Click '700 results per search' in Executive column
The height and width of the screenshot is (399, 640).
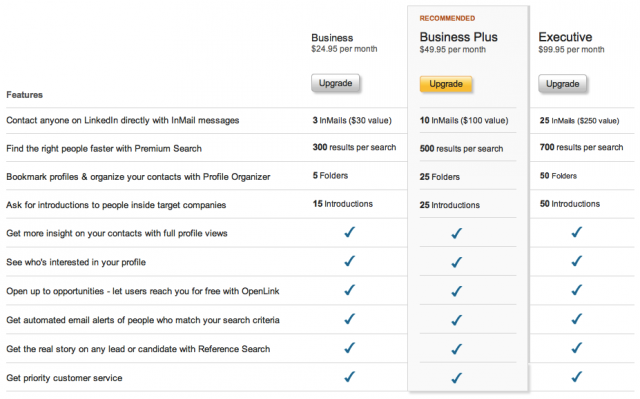[x=581, y=147]
